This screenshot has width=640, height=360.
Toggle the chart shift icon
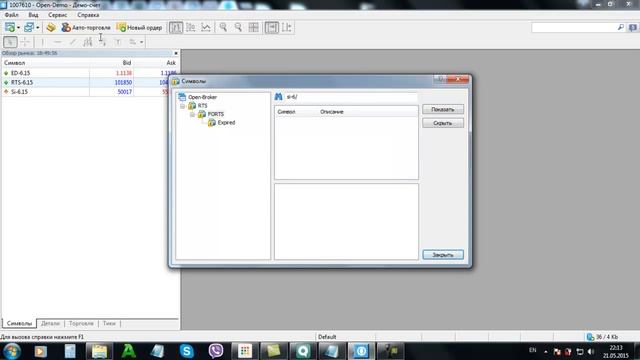click(x=287, y=27)
